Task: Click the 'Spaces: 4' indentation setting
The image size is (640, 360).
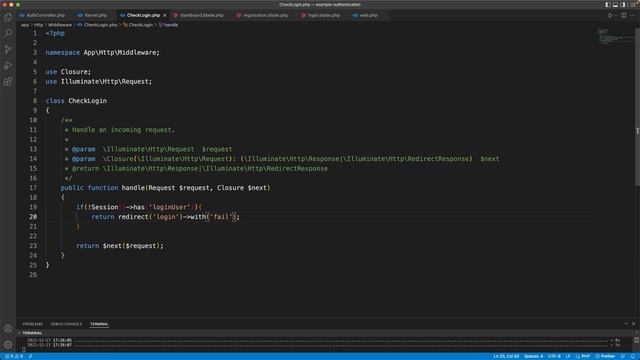Action: click(533, 356)
